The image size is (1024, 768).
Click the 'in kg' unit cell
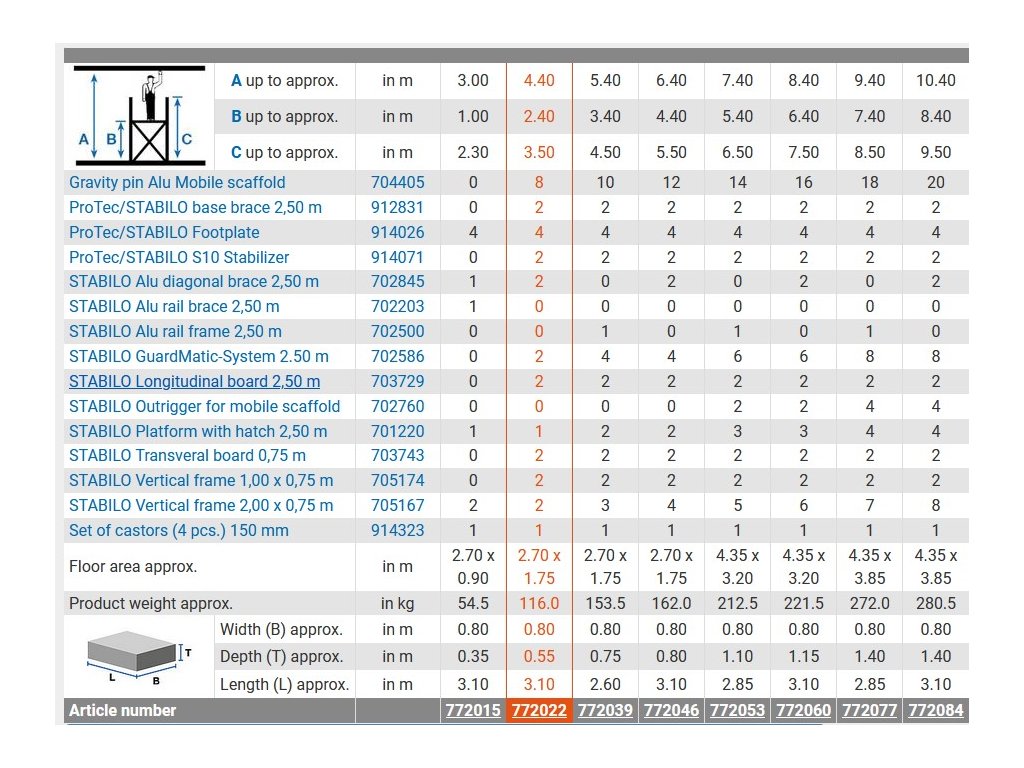coord(398,603)
